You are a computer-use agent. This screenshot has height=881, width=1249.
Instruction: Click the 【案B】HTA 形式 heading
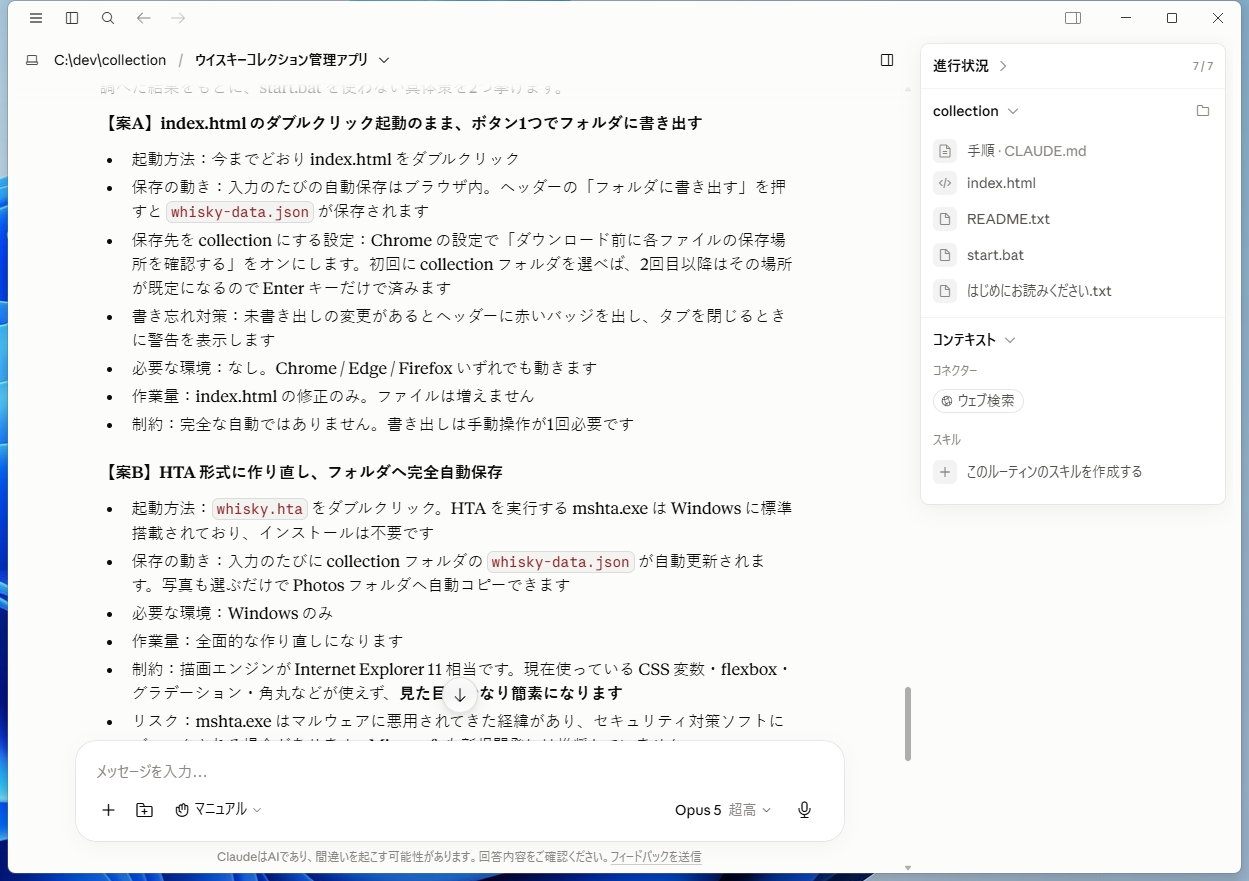point(302,472)
